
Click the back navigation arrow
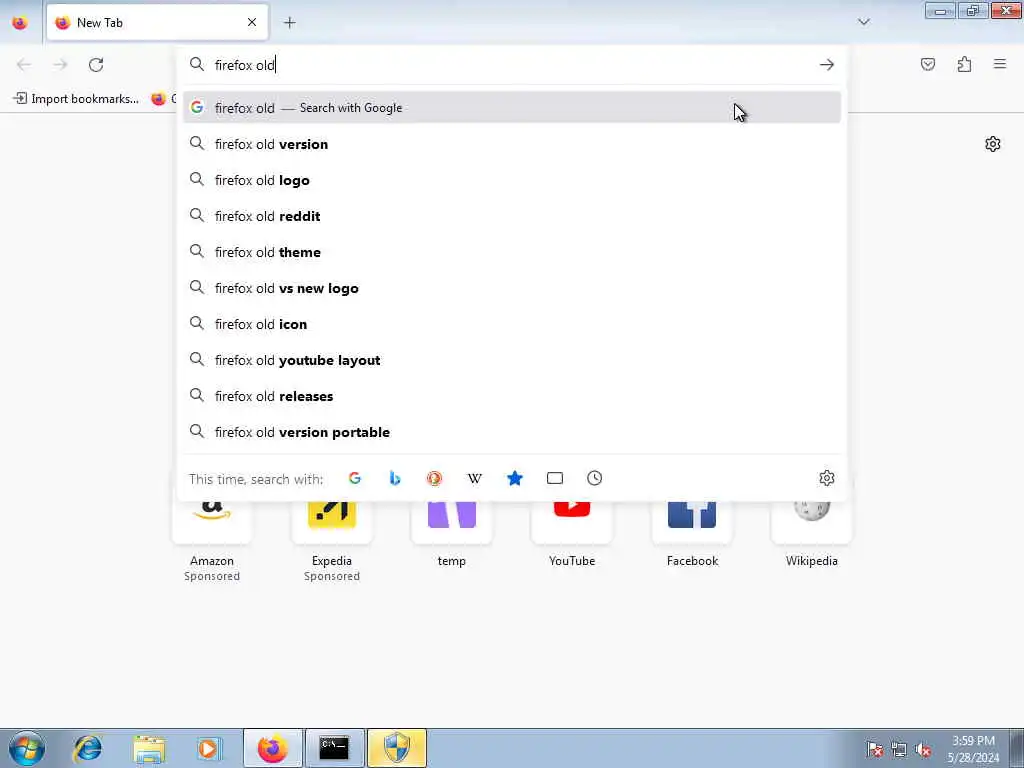[x=24, y=64]
